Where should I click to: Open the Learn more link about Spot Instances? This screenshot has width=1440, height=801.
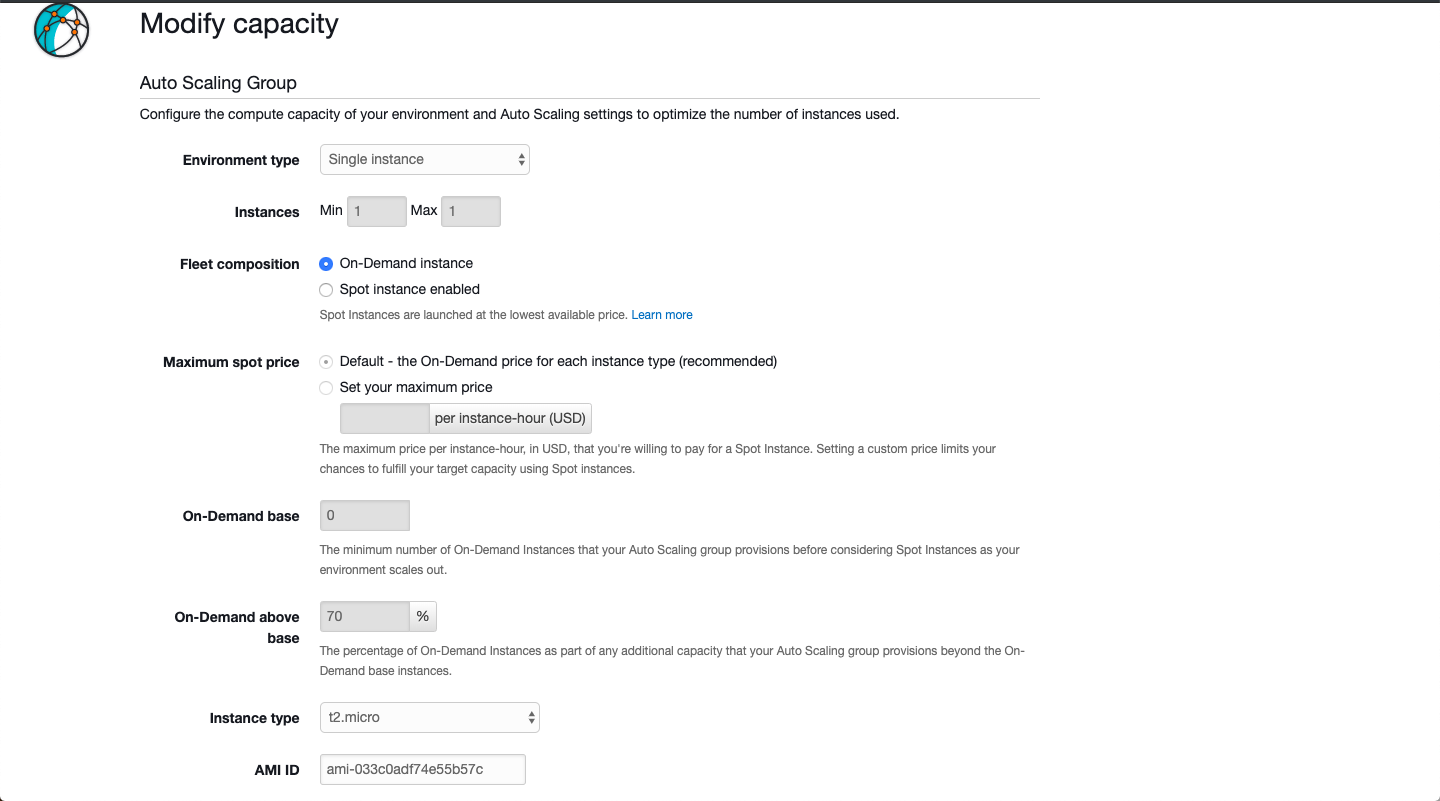(x=661, y=315)
